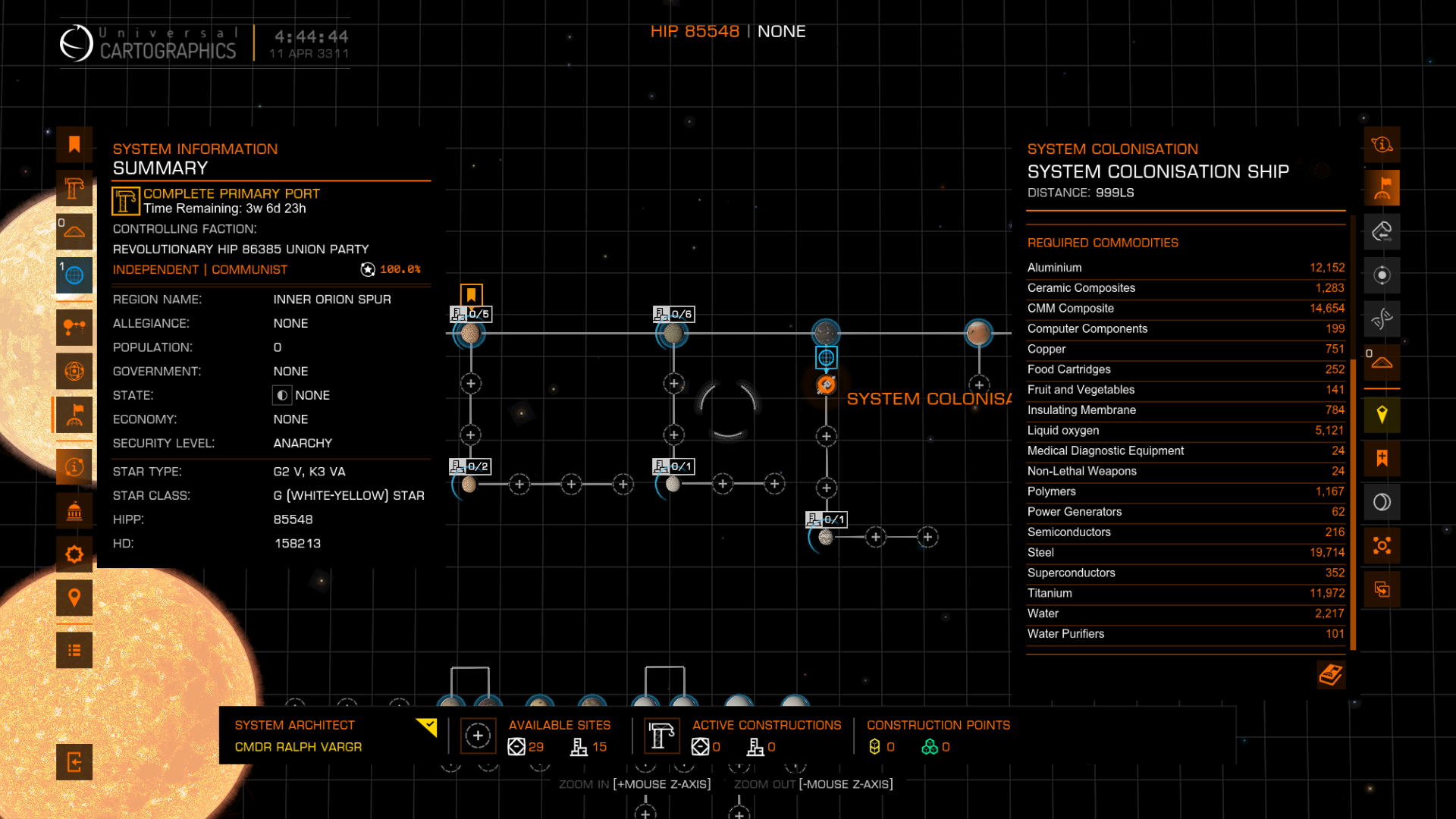Open the colonisation flag tab in left sidebar
This screenshot has width=1456, height=819.
coord(74,415)
